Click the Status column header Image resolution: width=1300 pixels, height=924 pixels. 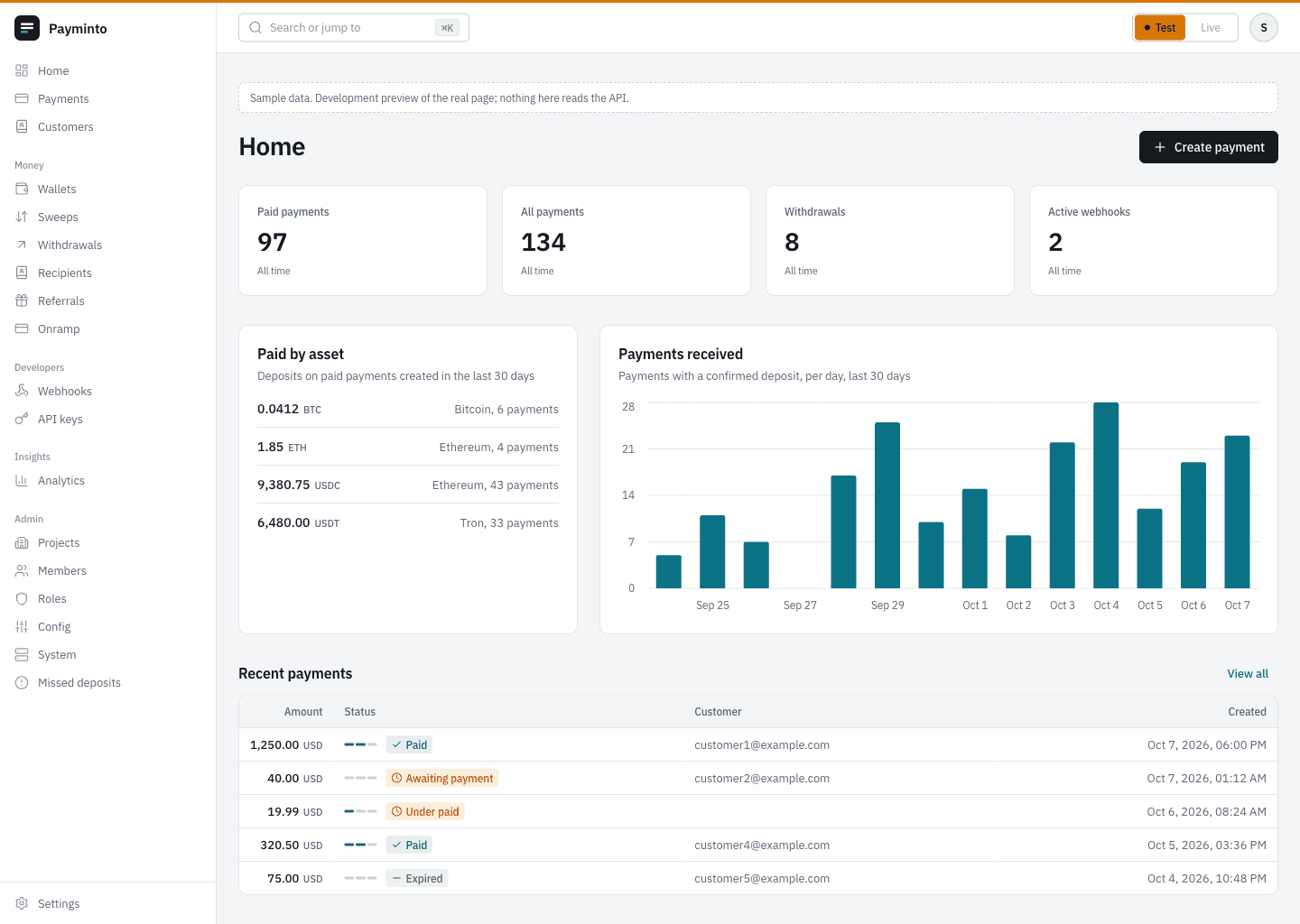(359, 711)
